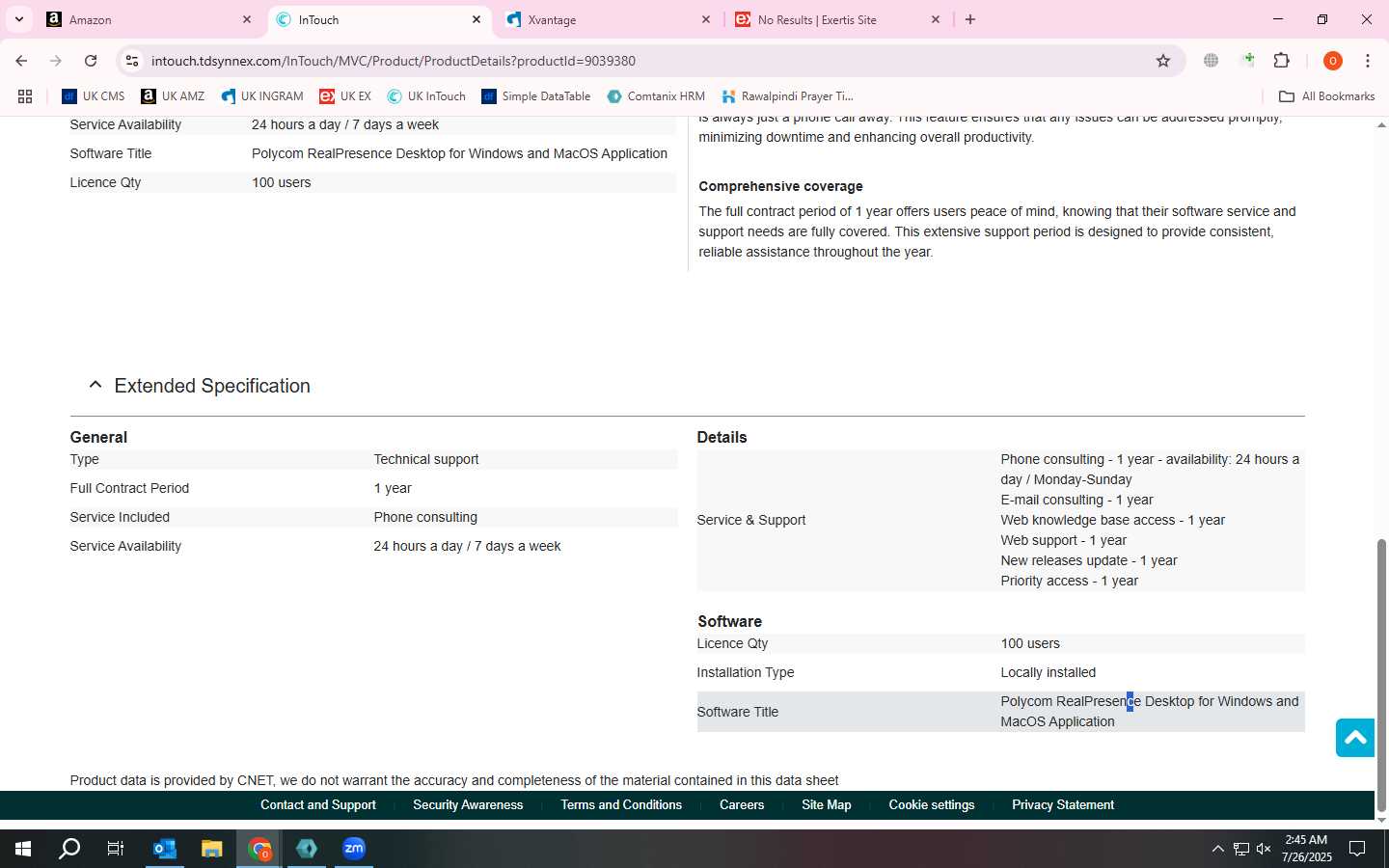Image resolution: width=1389 pixels, height=868 pixels.
Task: Switch to the Xvantage tab
Action: [608, 19]
